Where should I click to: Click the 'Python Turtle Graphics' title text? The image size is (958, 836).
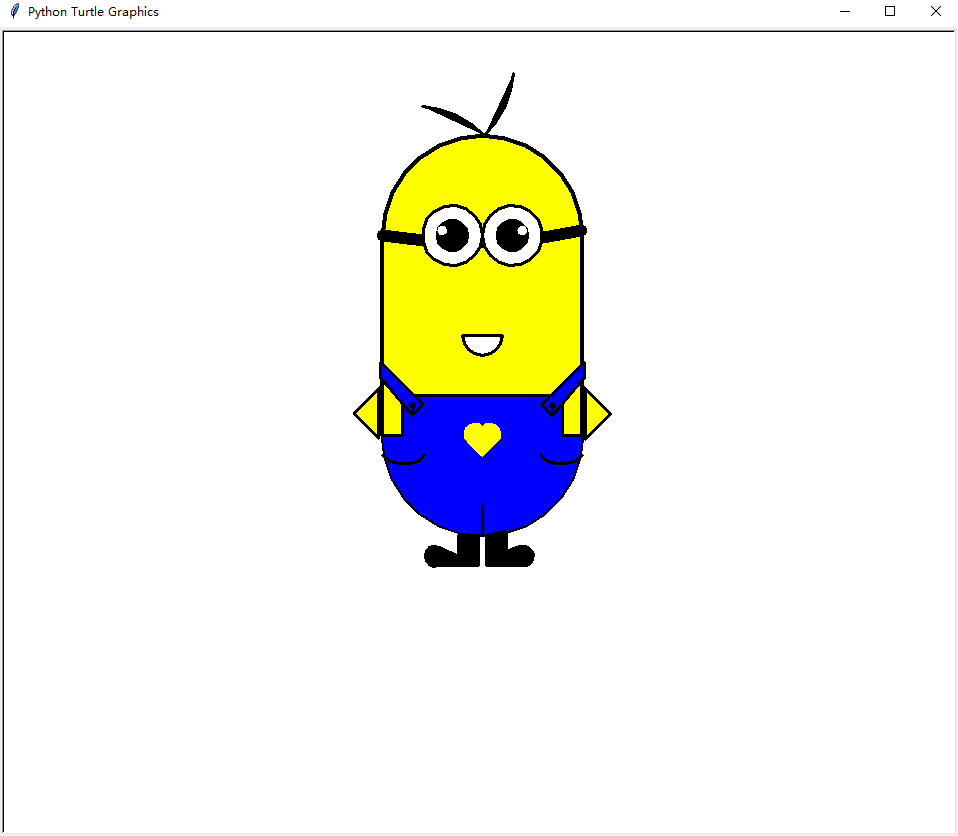[93, 12]
